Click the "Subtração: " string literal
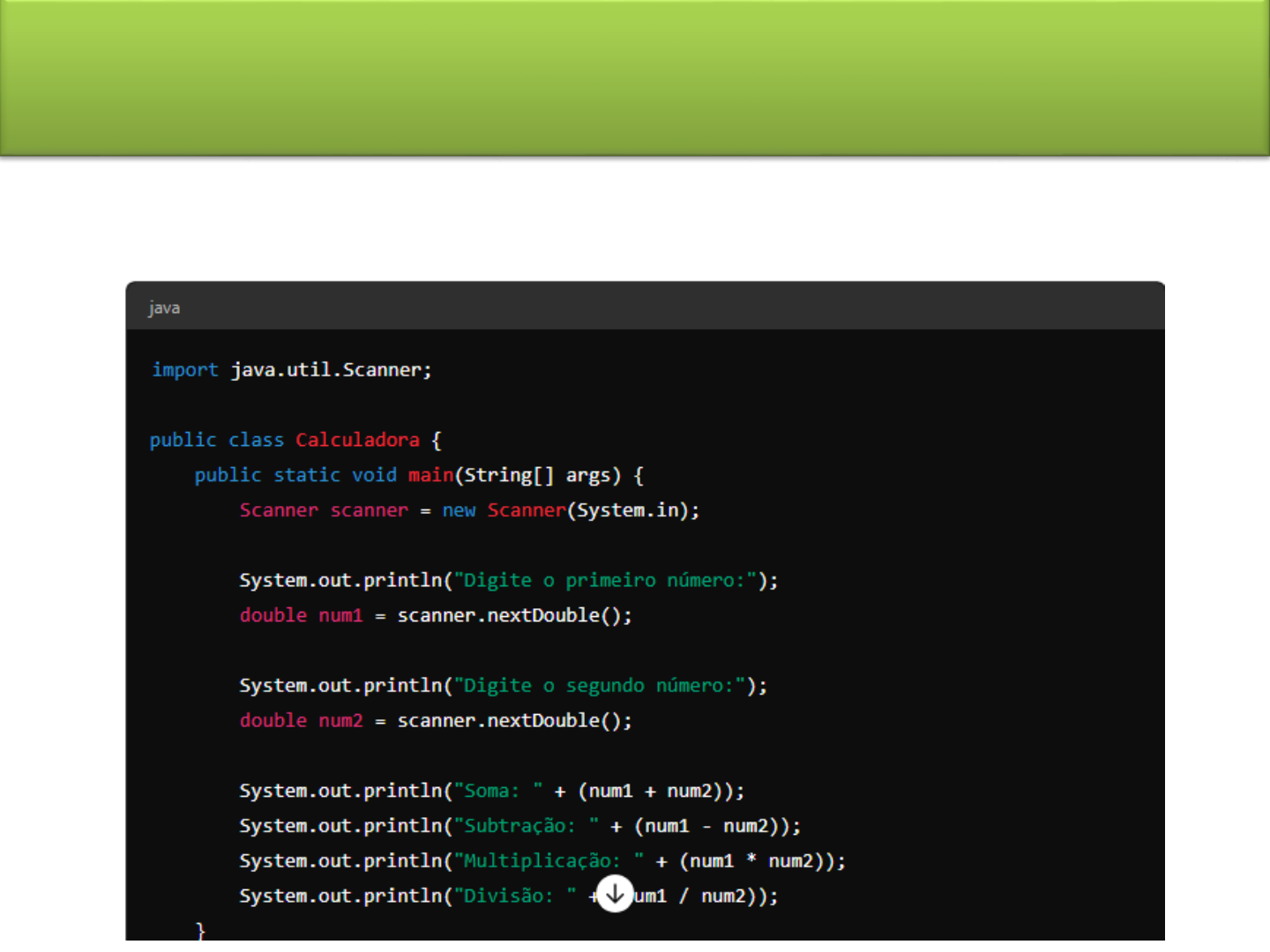 click(527, 826)
